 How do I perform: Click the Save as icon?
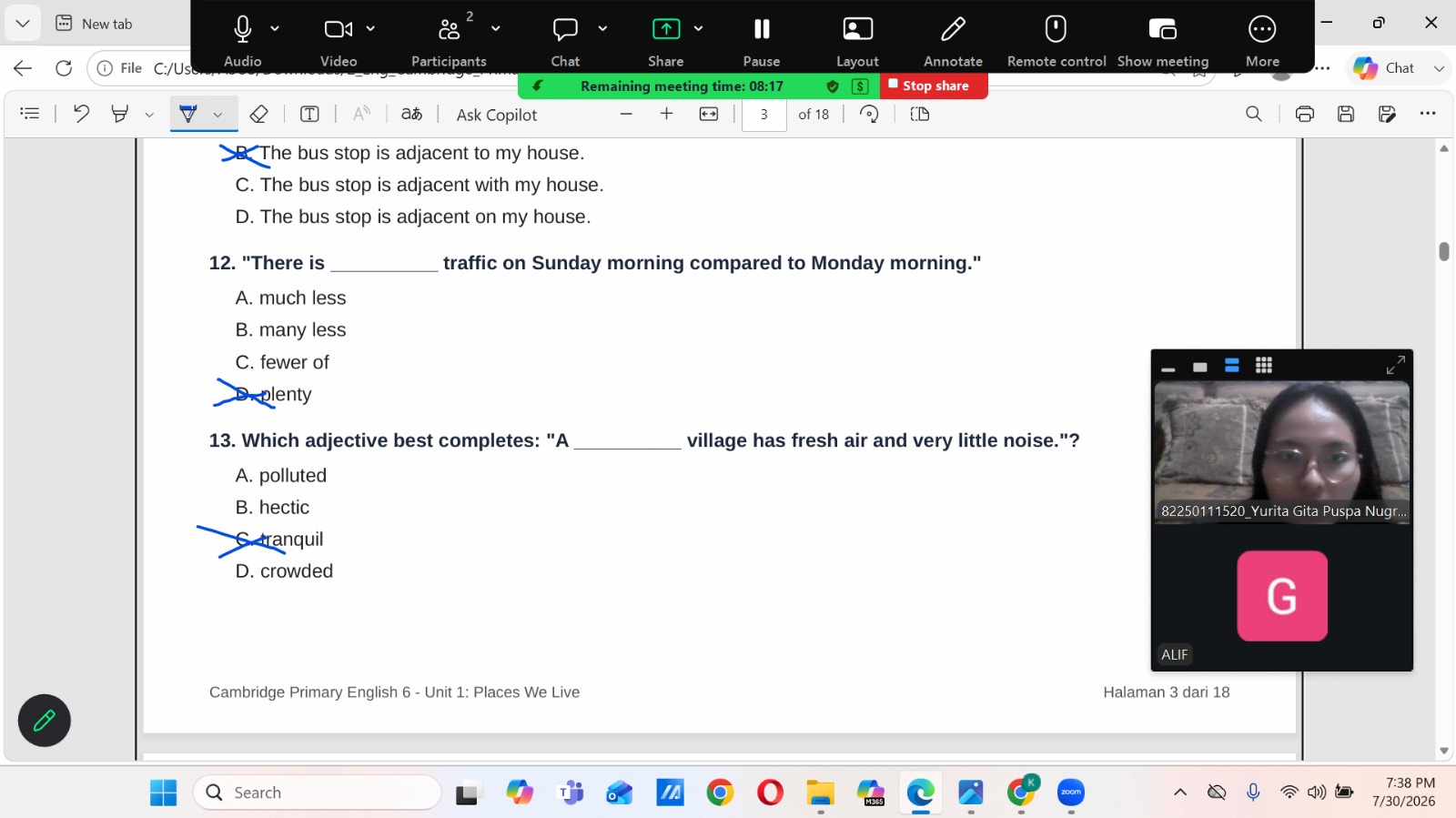[1387, 114]
